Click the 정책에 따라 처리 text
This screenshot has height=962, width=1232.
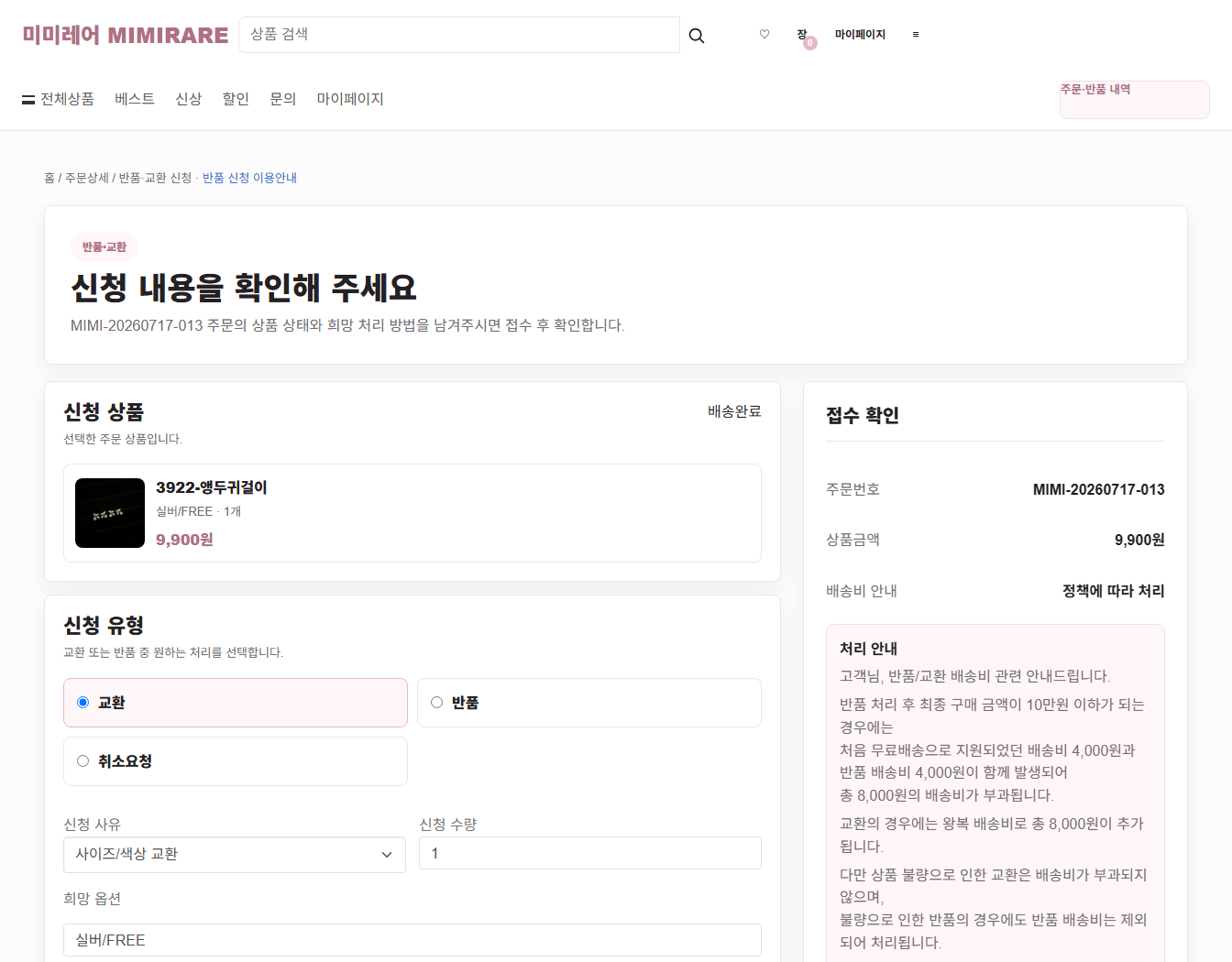pos(1114,591)
